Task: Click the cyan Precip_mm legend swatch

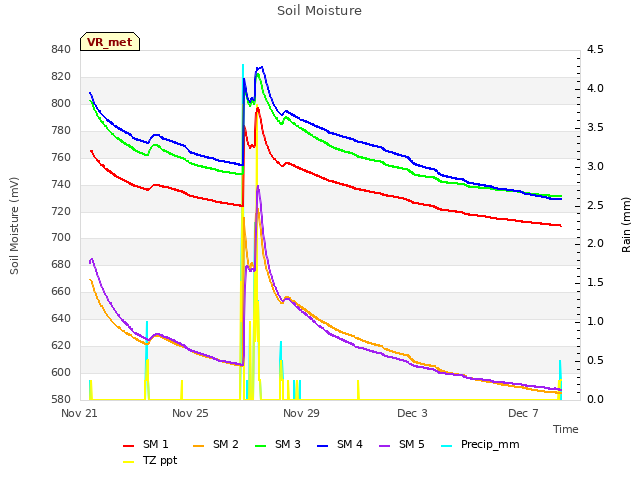Action: pos(447,446)
